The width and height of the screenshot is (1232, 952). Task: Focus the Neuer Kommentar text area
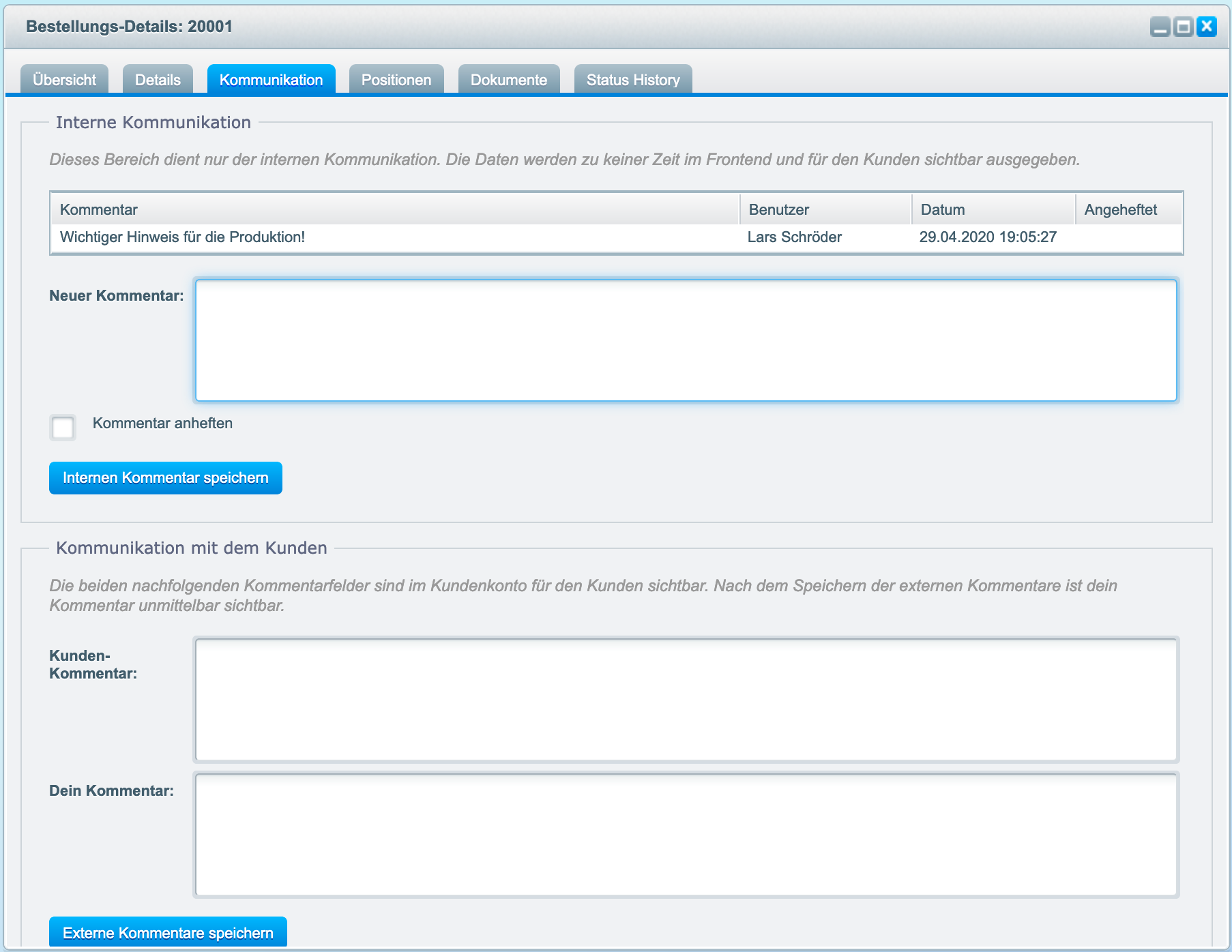686,340
